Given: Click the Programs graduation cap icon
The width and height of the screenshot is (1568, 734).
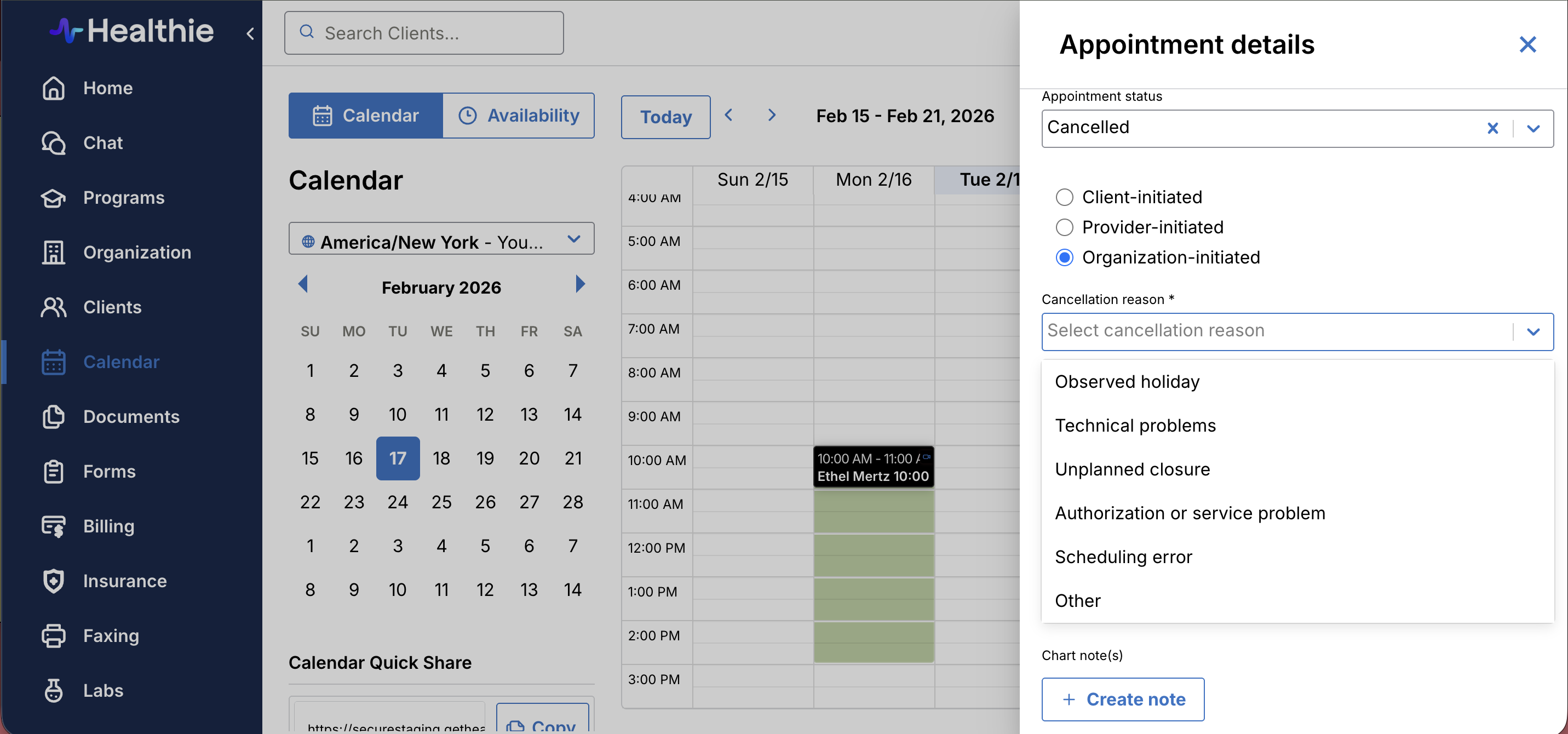Looking at the screenshot, I should pos(54,197).
